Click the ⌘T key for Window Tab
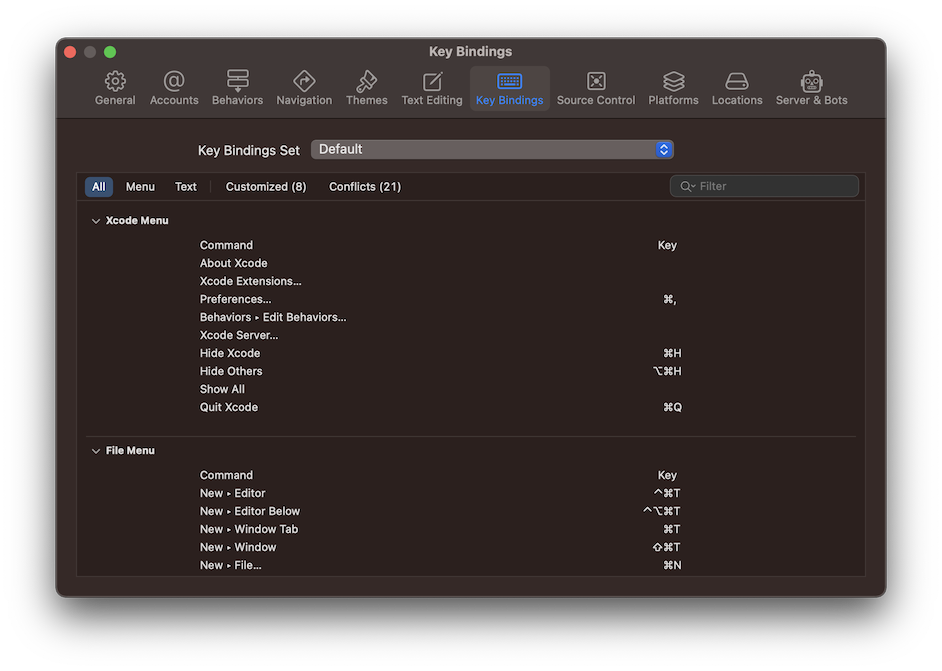This screenshot has width=942, height=671. point(672,529)
